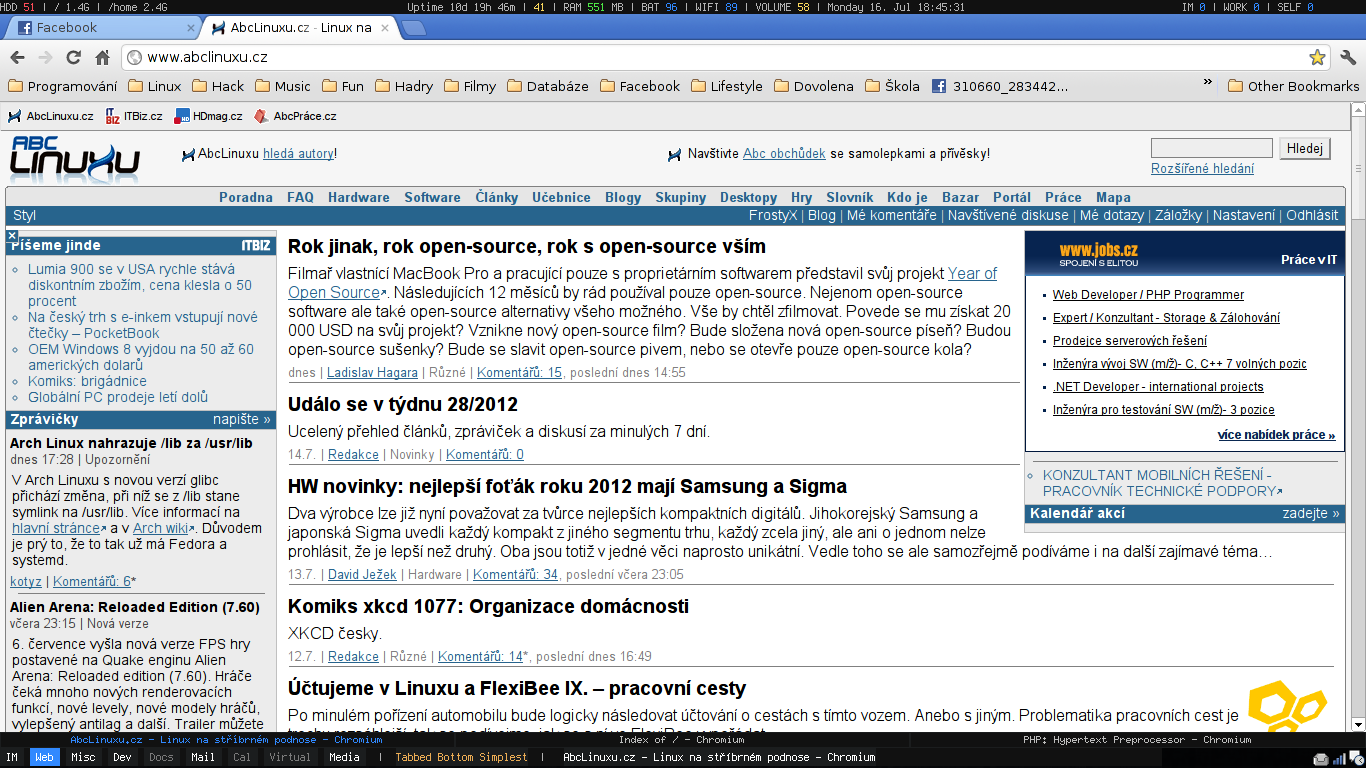1366x768 pixels.
Task: Open the Dovolena bookmark folder
Action: 814,86
